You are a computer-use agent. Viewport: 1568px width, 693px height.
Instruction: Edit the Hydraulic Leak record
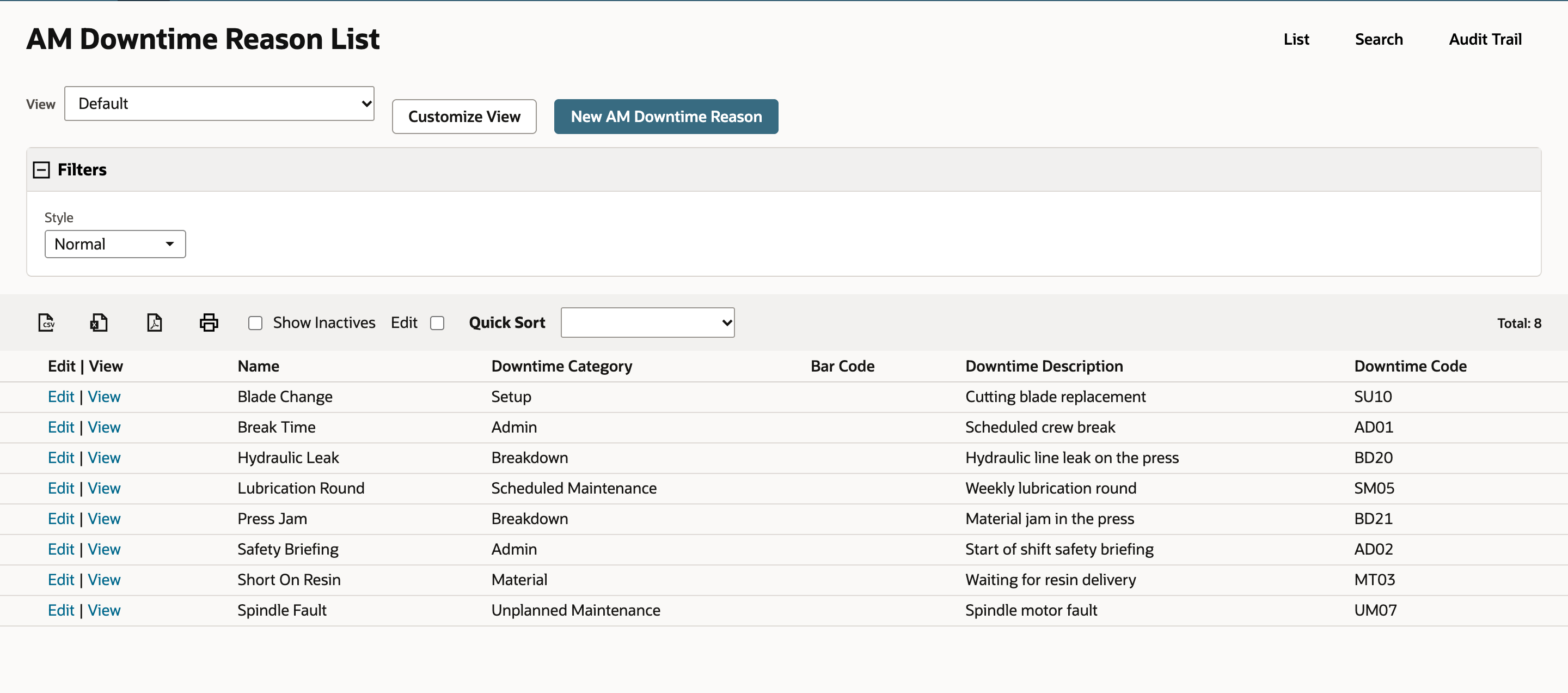point(61,458)
